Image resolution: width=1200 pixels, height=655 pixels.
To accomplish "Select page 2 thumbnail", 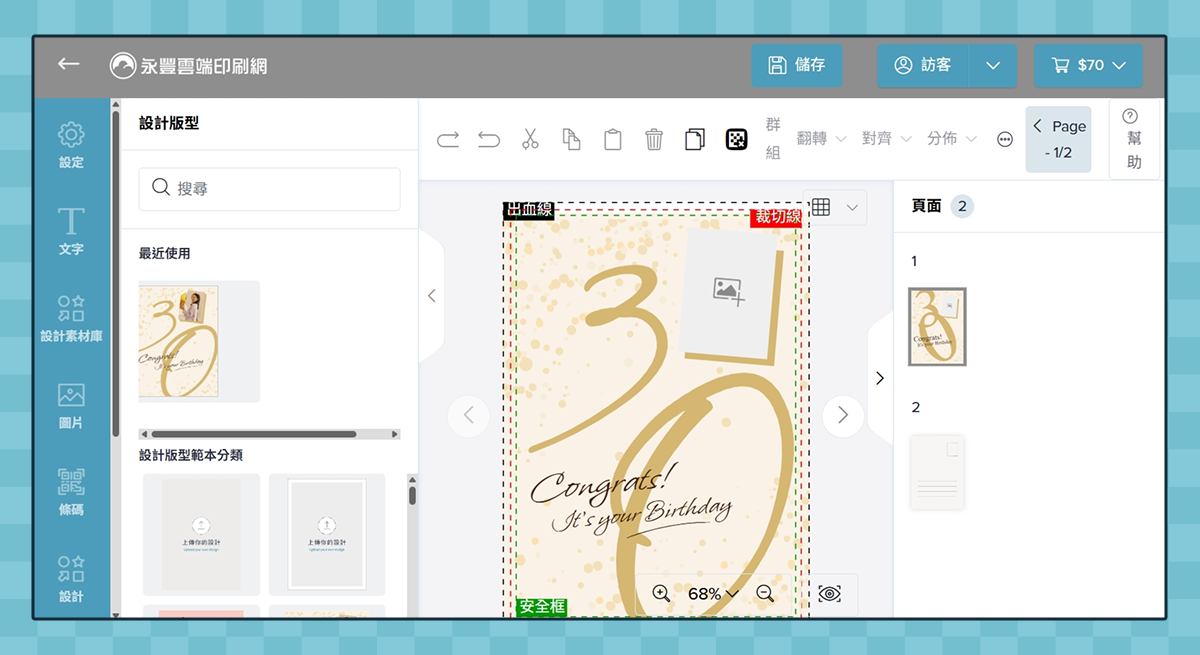I will pyautogui.click(x=938, y=472).
